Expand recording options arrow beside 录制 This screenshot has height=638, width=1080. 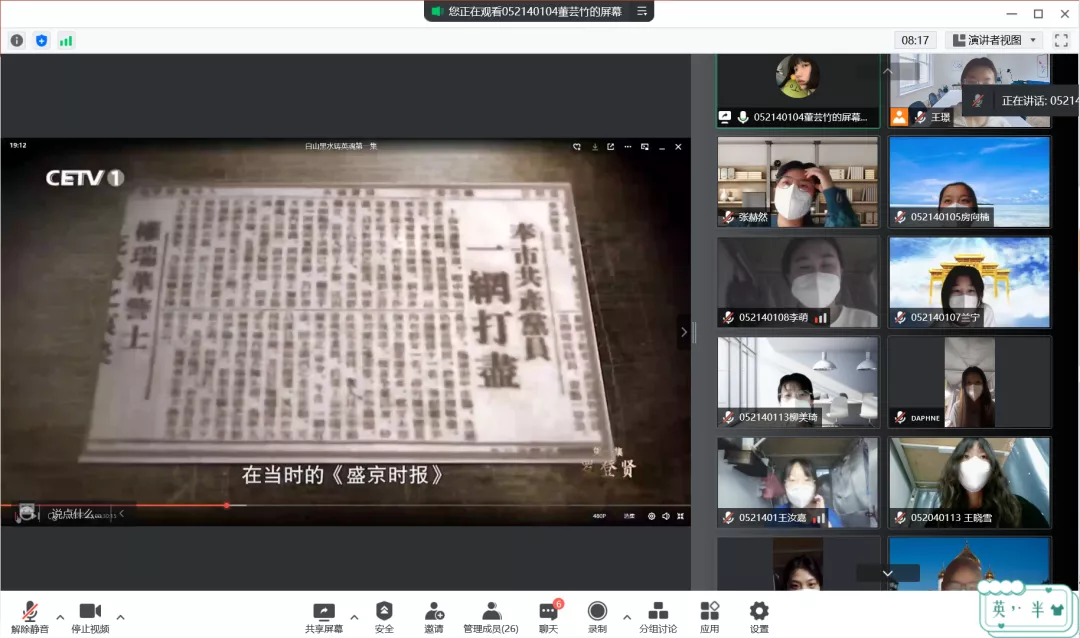627,617
